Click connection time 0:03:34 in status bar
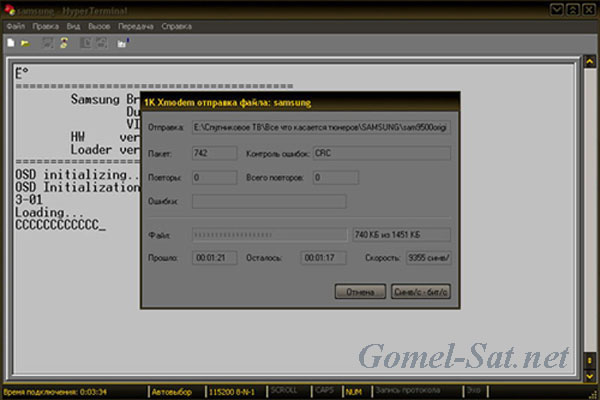 coord(55,392)
